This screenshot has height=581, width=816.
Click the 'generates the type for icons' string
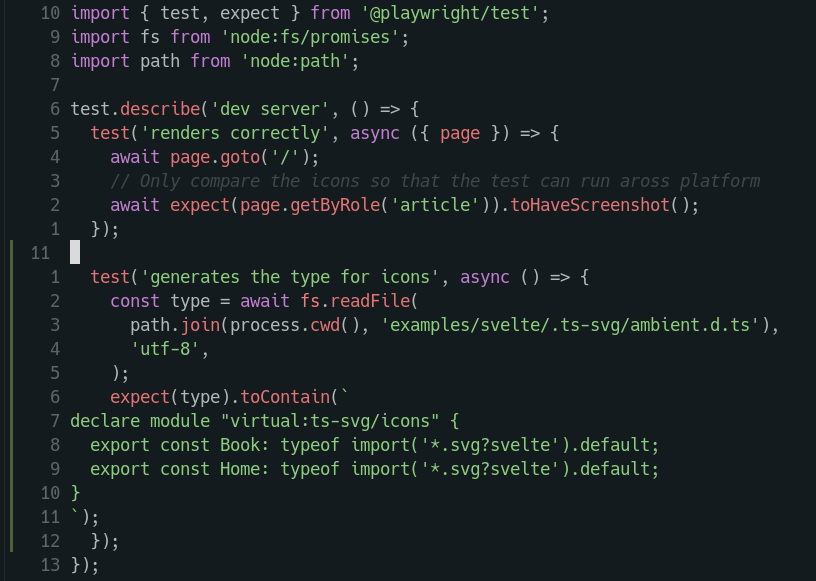pyautogui.click(x=290, y=276)
